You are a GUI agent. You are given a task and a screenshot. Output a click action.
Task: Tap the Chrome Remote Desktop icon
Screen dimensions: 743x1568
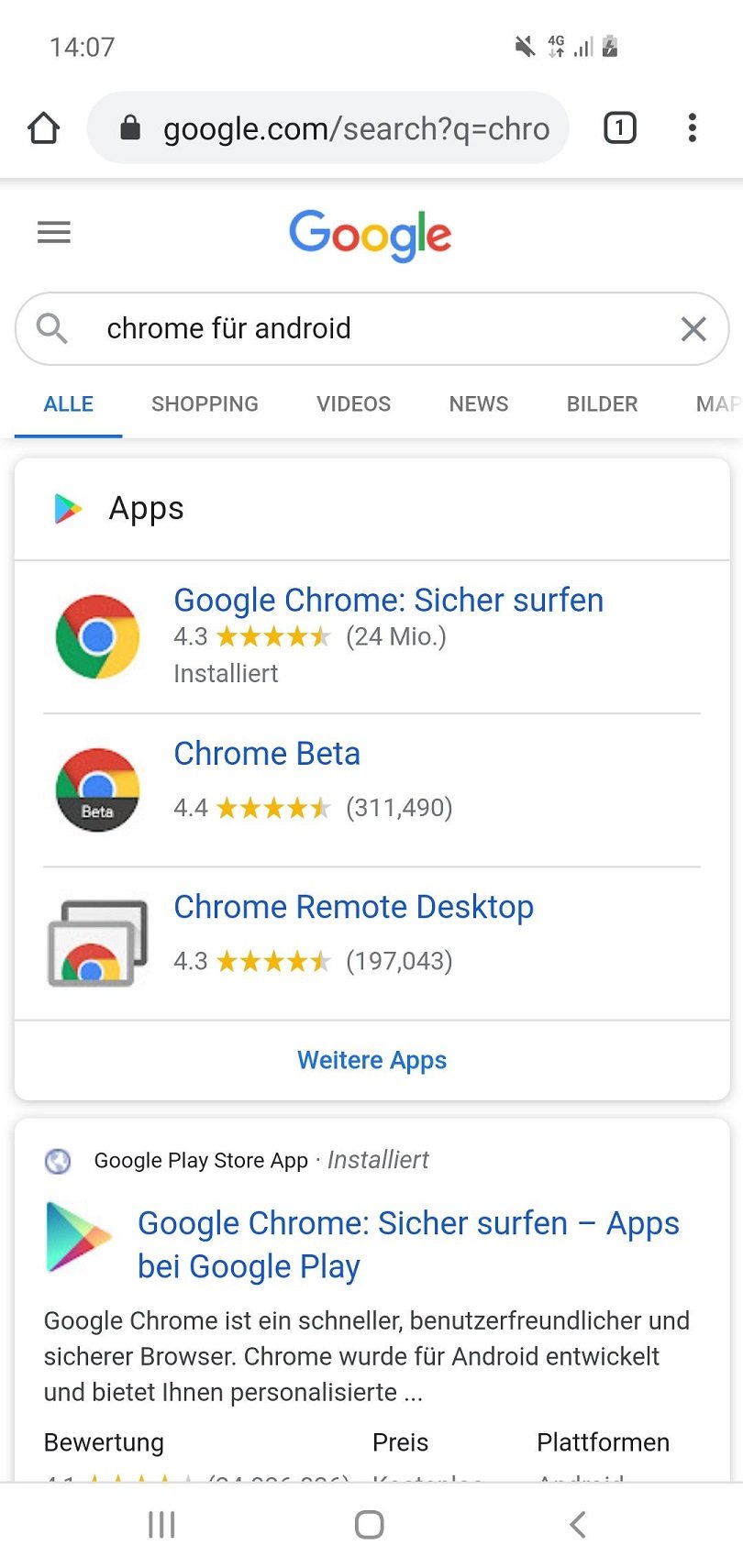click(x=97, y=943)
